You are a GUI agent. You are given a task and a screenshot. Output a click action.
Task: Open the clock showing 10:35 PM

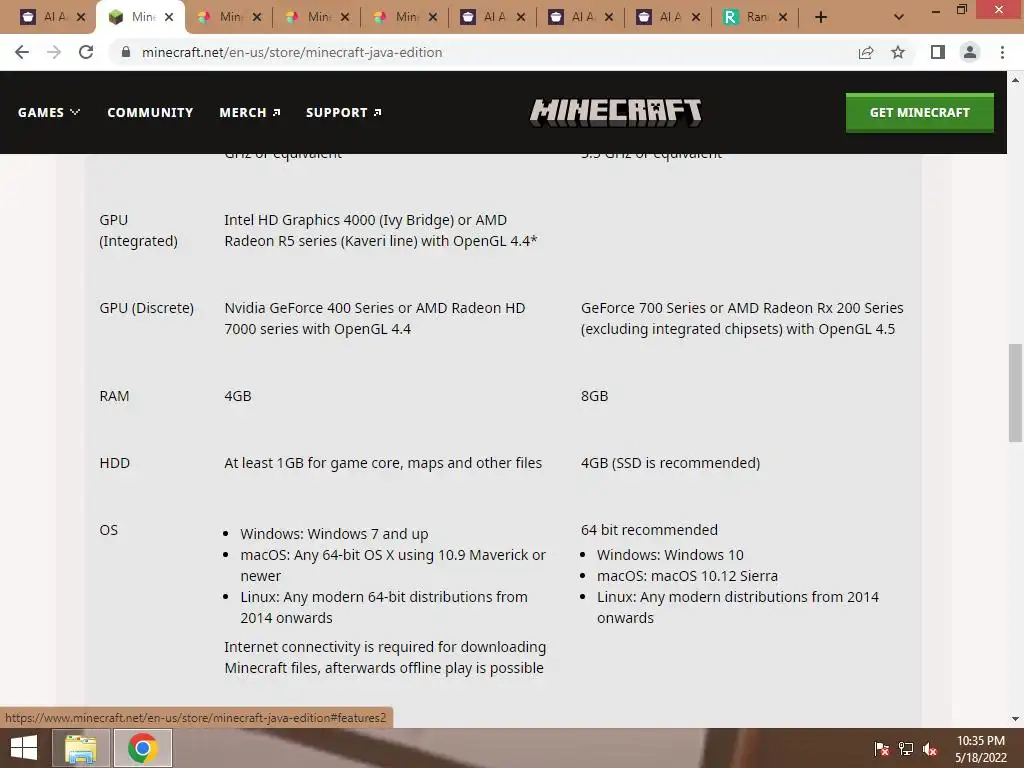(x=981, y=748)
